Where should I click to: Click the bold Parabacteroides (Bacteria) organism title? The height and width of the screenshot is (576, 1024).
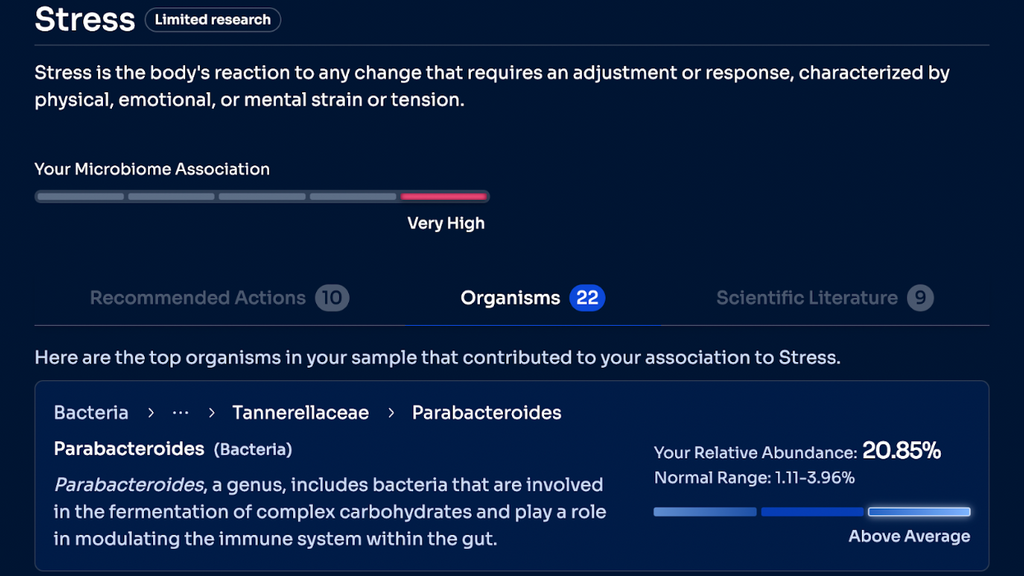point(129,449)
